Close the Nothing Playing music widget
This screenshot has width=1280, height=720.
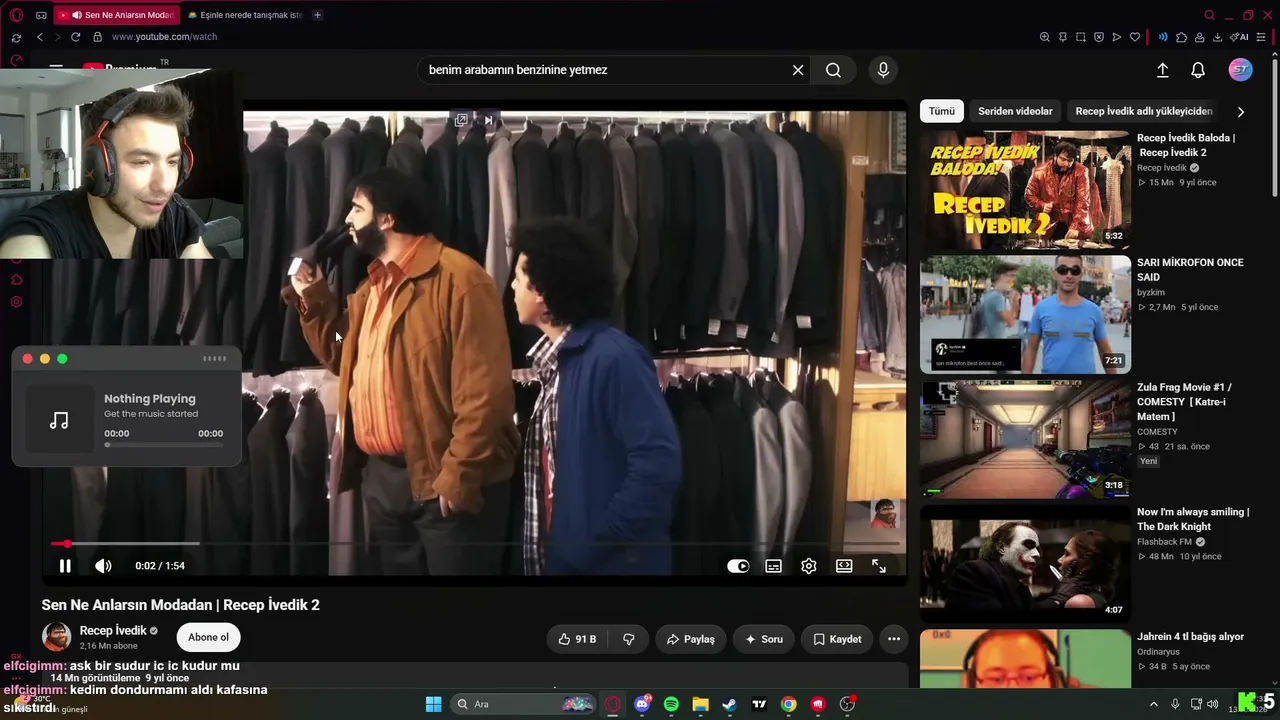click(28, 359)
